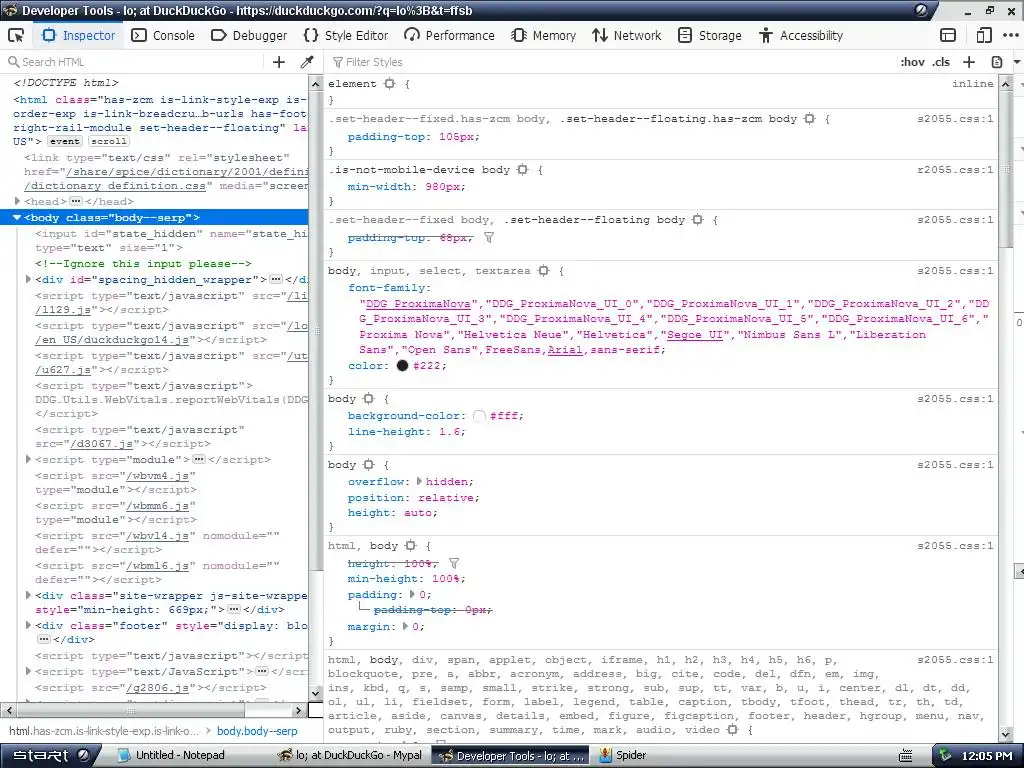The width and height of the screenshot is (1024, 768).
Task: Expand the head element node
Action: tap(18, 201)
